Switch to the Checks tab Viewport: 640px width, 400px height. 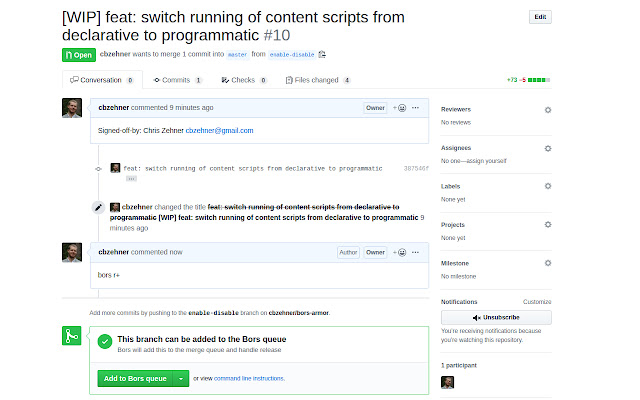tap(244, 80)
